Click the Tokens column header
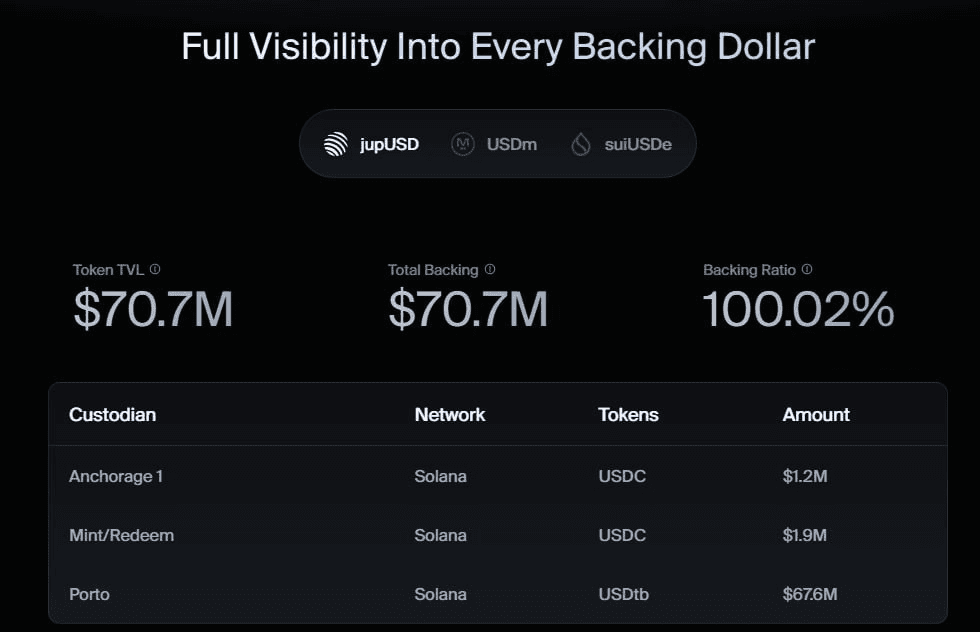 coord(628,414)
